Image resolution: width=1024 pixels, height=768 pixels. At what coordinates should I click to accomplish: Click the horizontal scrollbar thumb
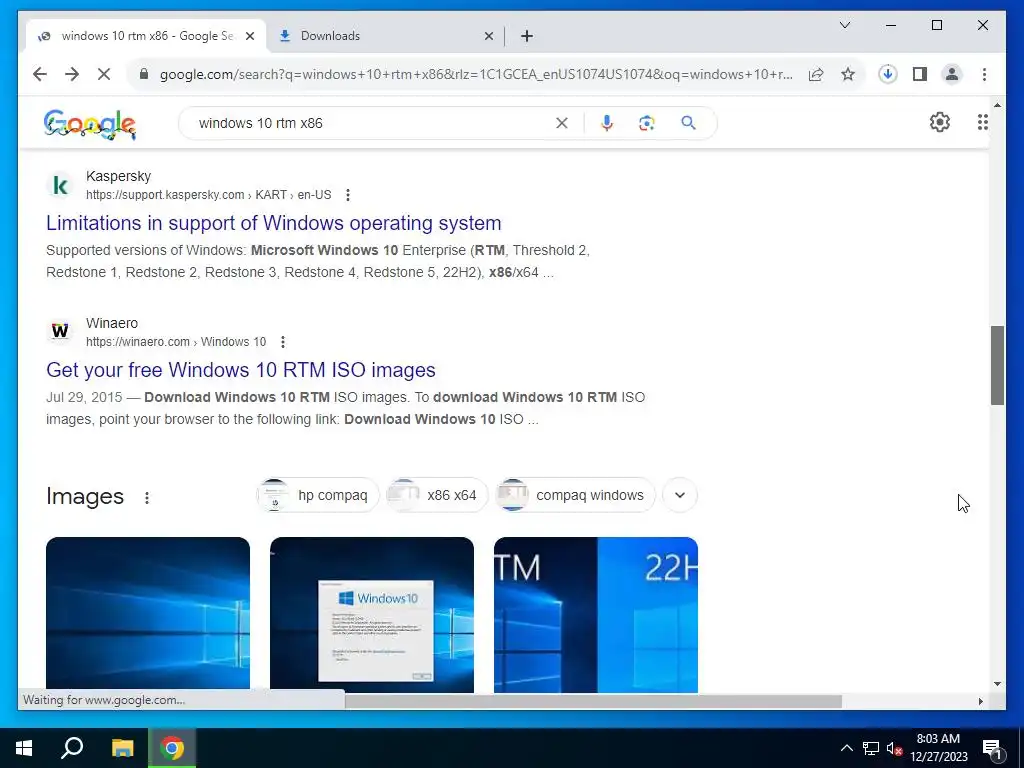click(593, 701)
